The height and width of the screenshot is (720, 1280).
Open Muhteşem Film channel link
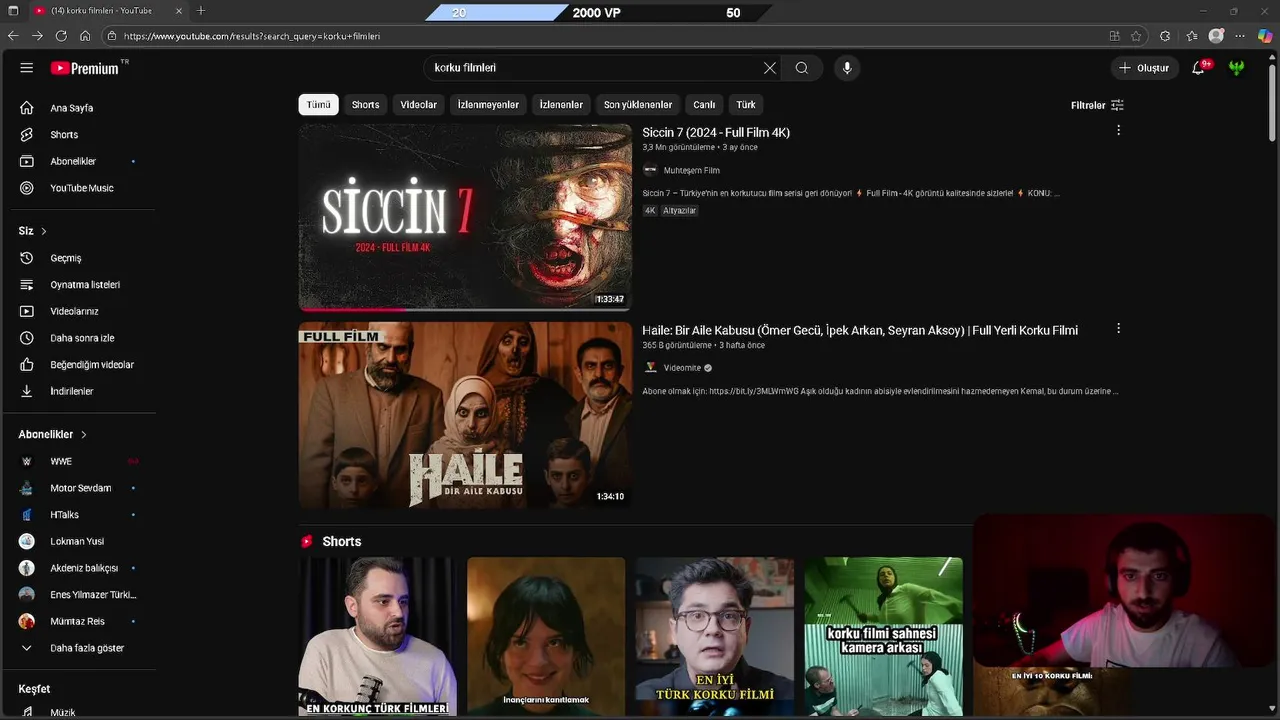pyautogui.click(x=691, y=170)
